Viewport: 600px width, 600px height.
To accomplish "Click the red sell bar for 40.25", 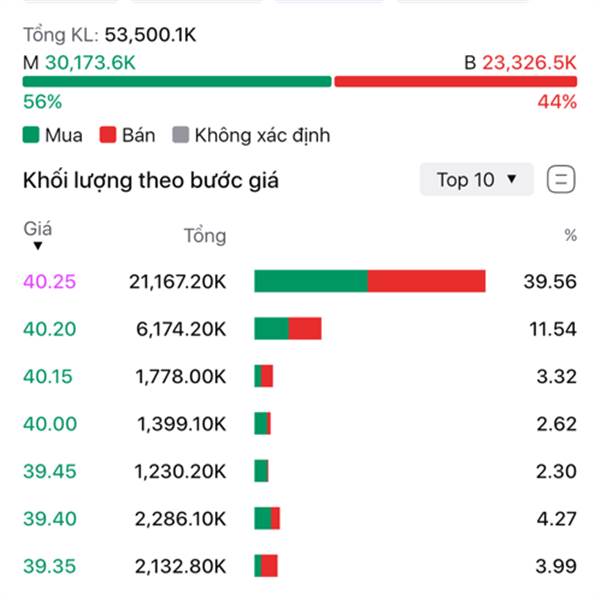I will [x=427, y=282].
